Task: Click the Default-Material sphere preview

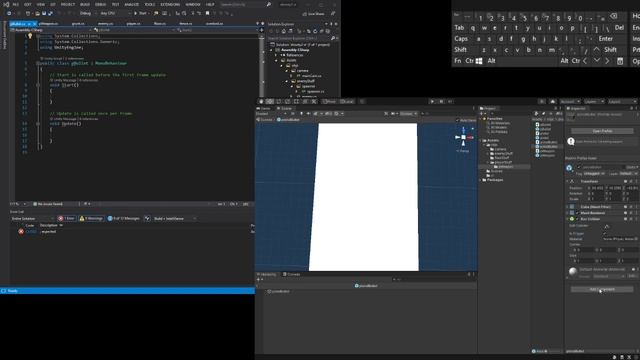Action: [573, 271]
